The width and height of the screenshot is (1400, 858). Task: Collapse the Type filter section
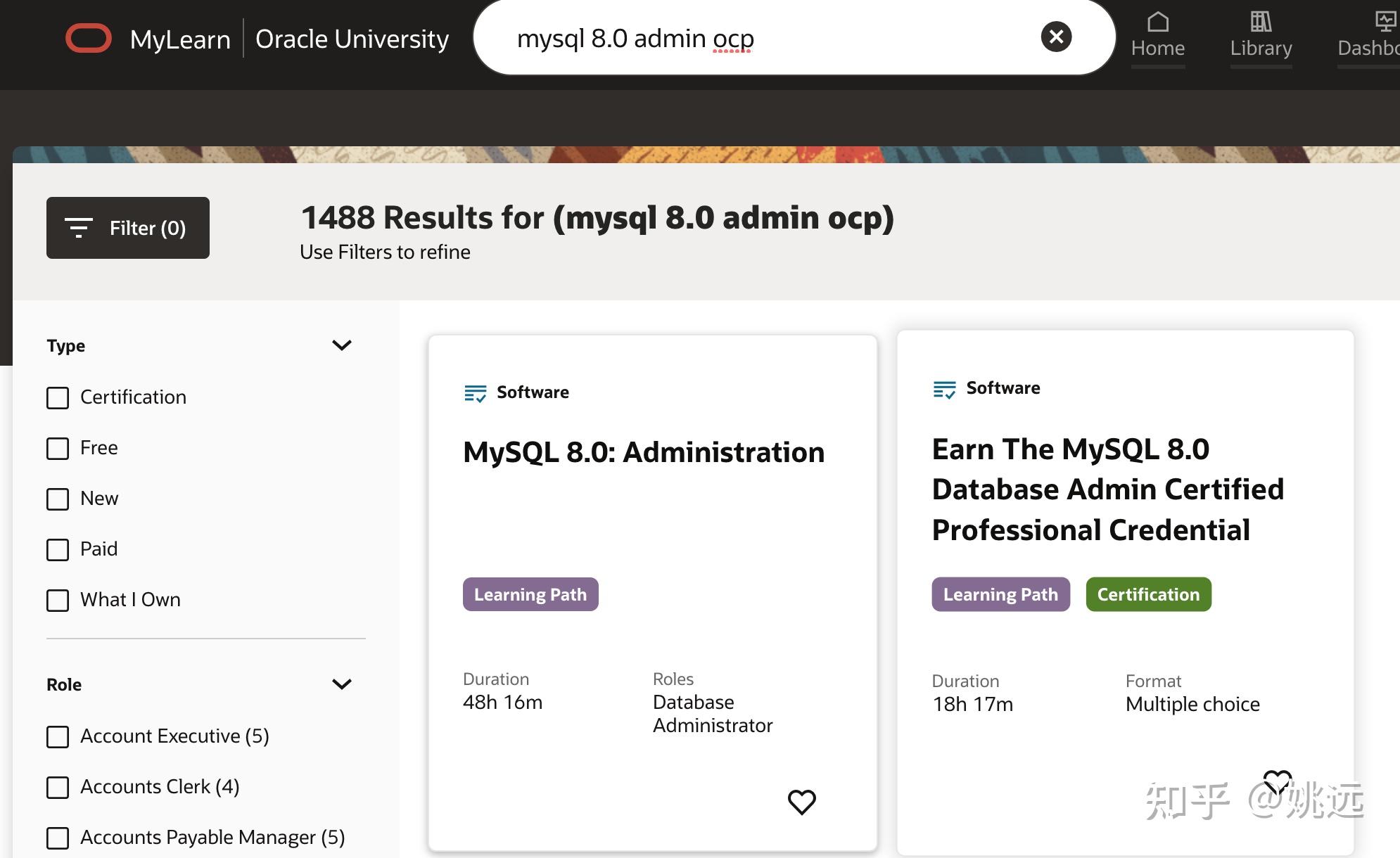(342, 345)
